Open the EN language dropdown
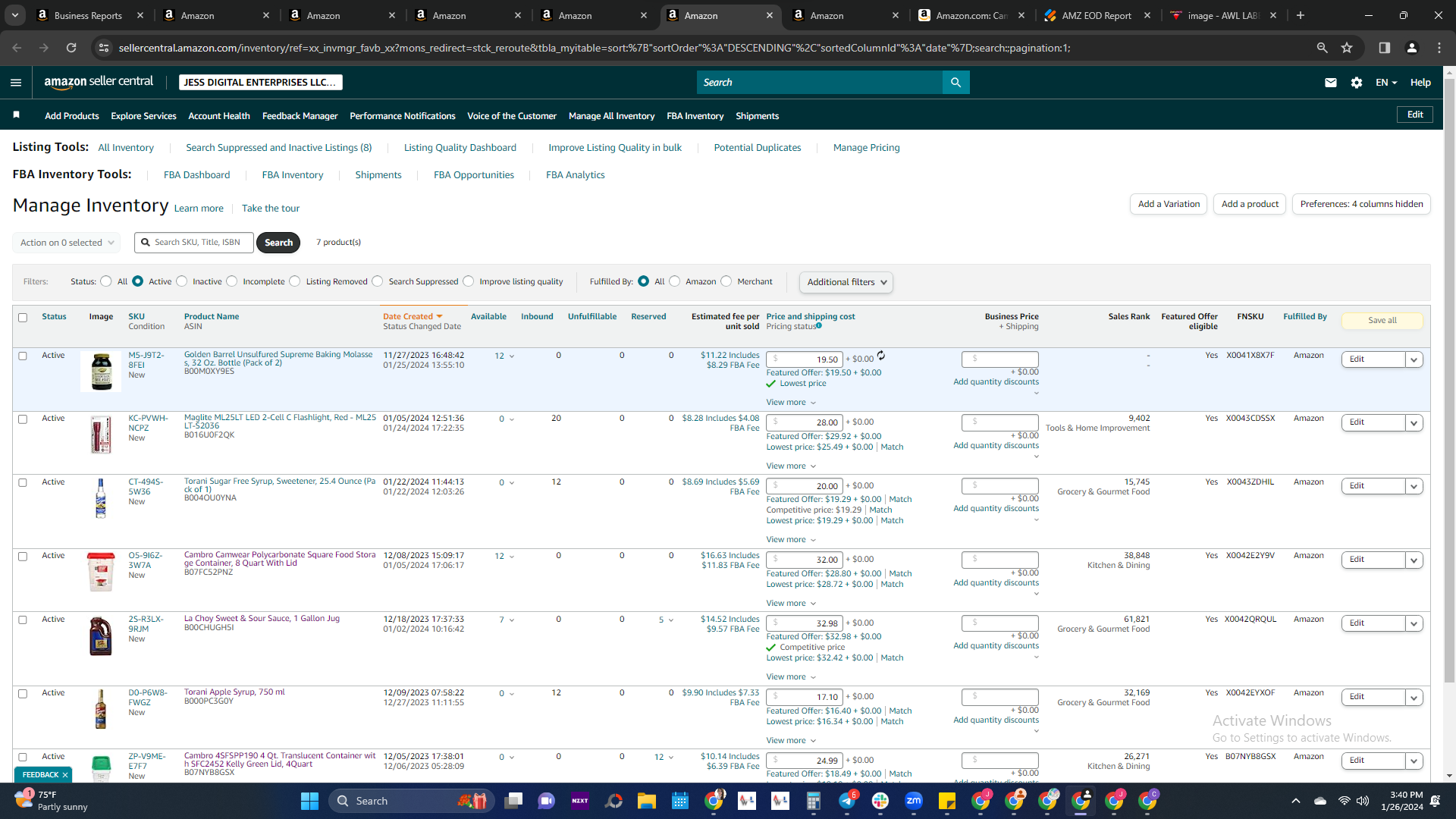1456x819 pixels. click(1386, 83)
